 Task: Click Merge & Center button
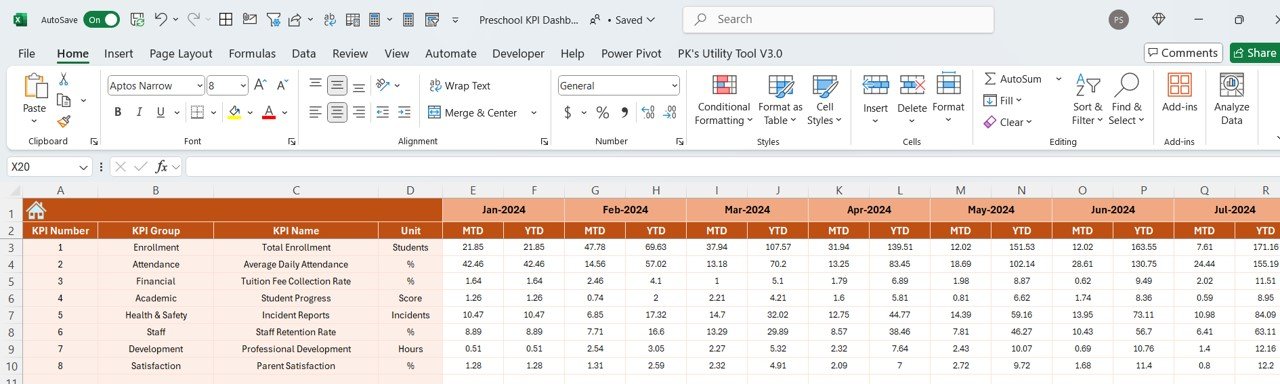pos(473,113)
